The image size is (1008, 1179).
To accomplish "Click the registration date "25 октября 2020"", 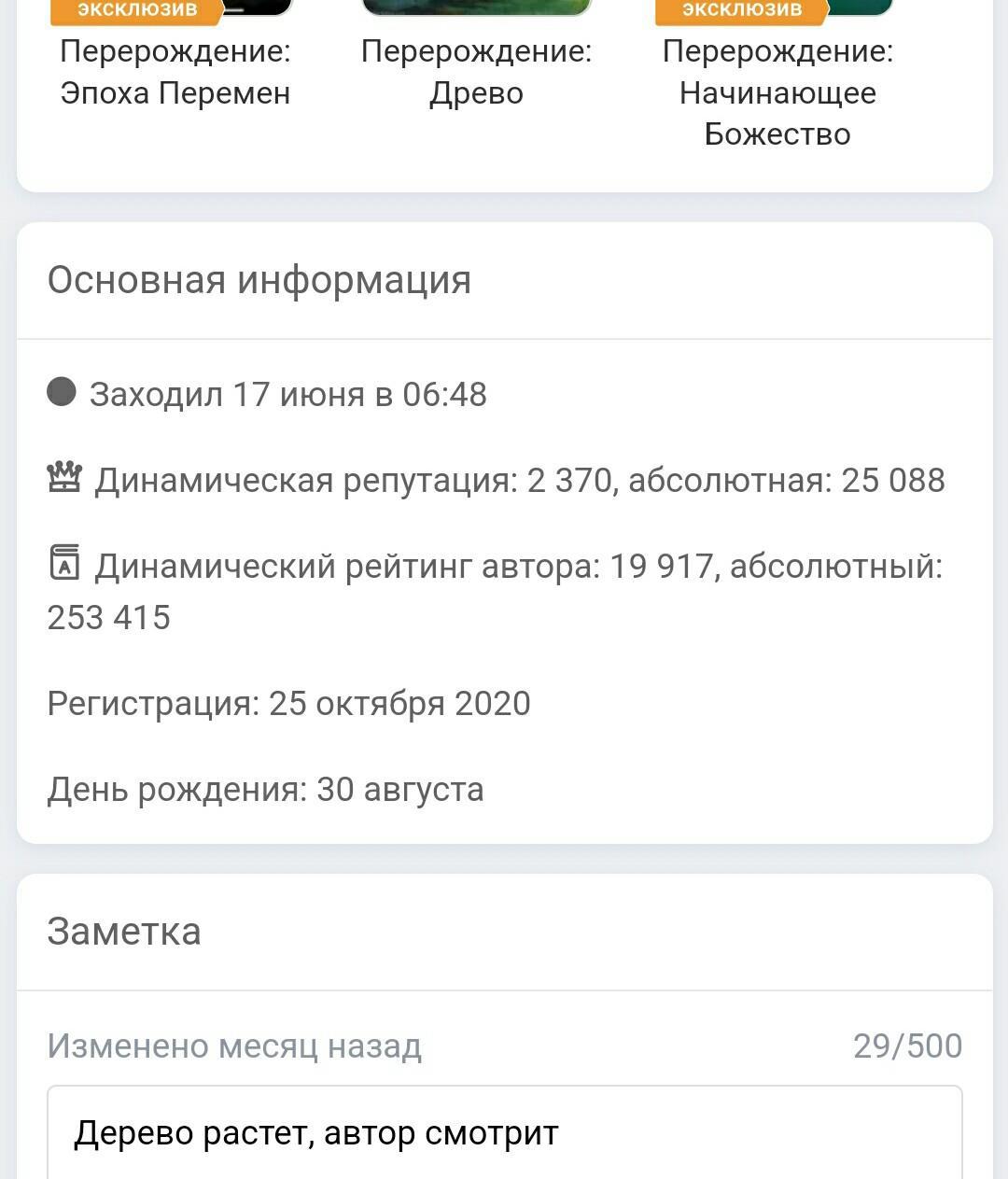I will click(x=399, y=704).
